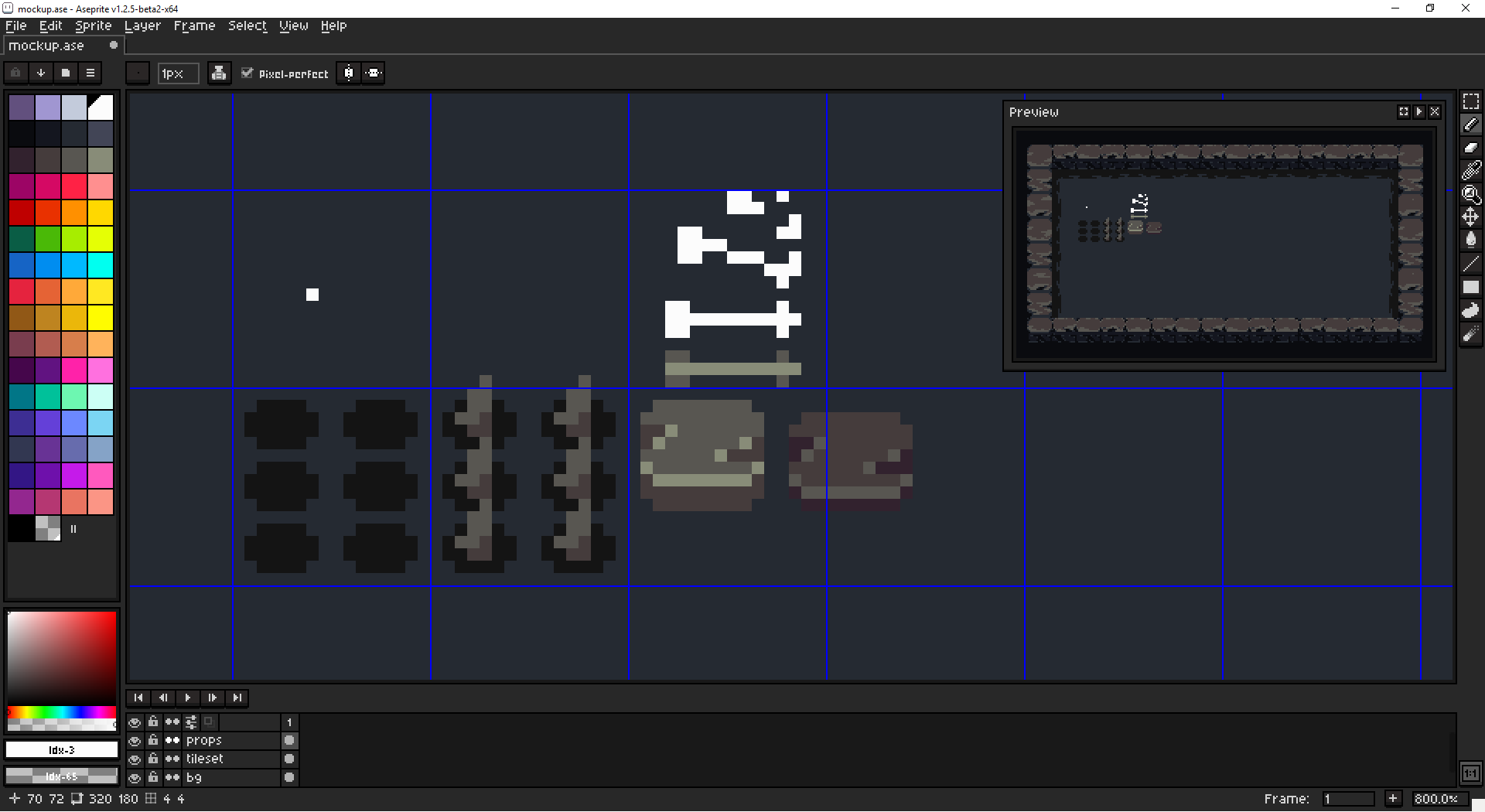
Task: Click the ink type button
Action: (219, 73)
